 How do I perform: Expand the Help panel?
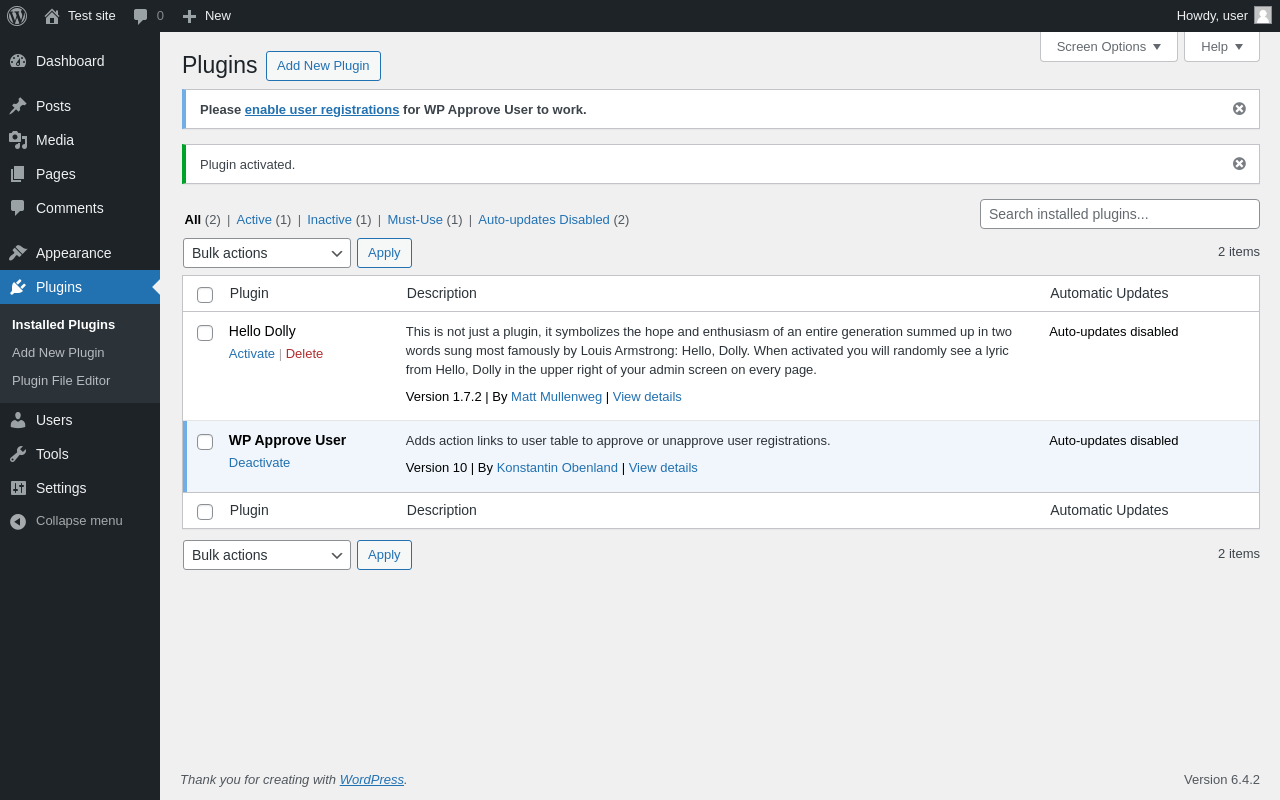pyautogui.click(x=1221, y=46)
